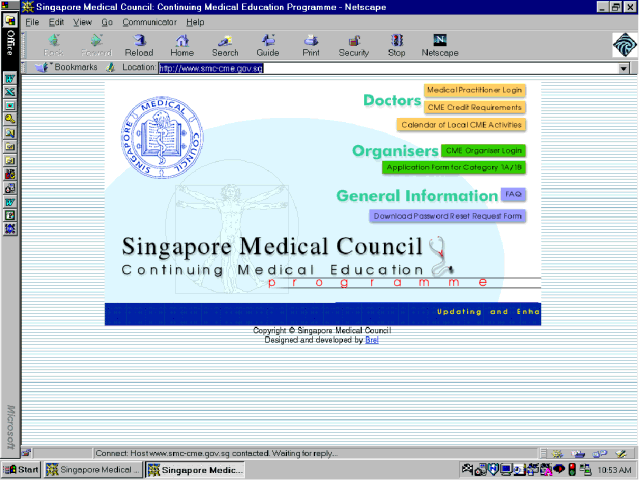The width and height of the screenshot is (640, 480).
Task: Open CME Credit Requirements
Action: (x=474, y=107)
